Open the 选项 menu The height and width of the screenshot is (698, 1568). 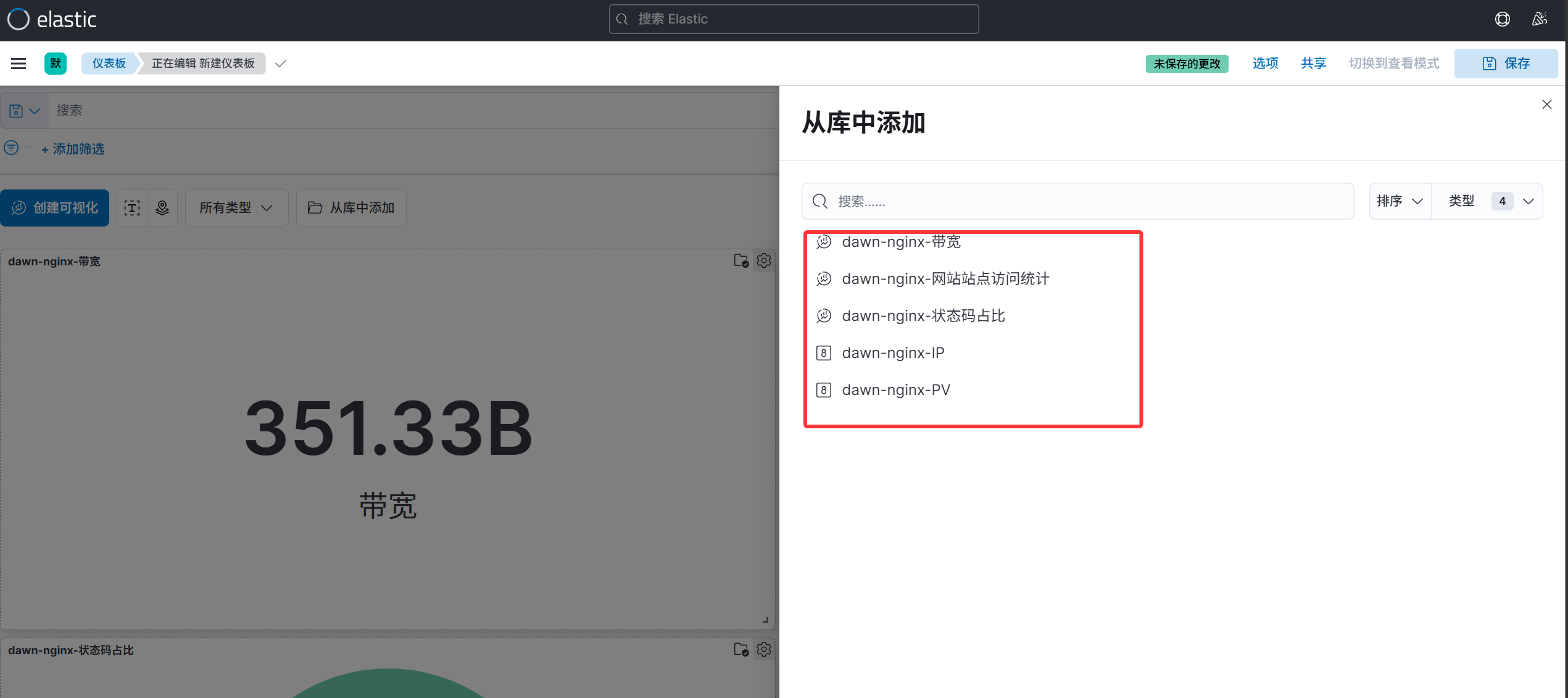1265,64
